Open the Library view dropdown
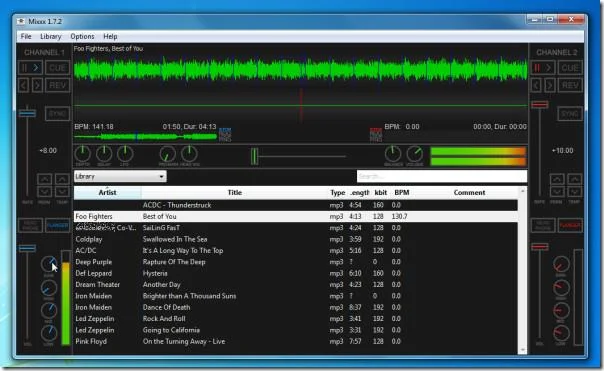The width and height of the screenshot is (604, 371). 120,176
